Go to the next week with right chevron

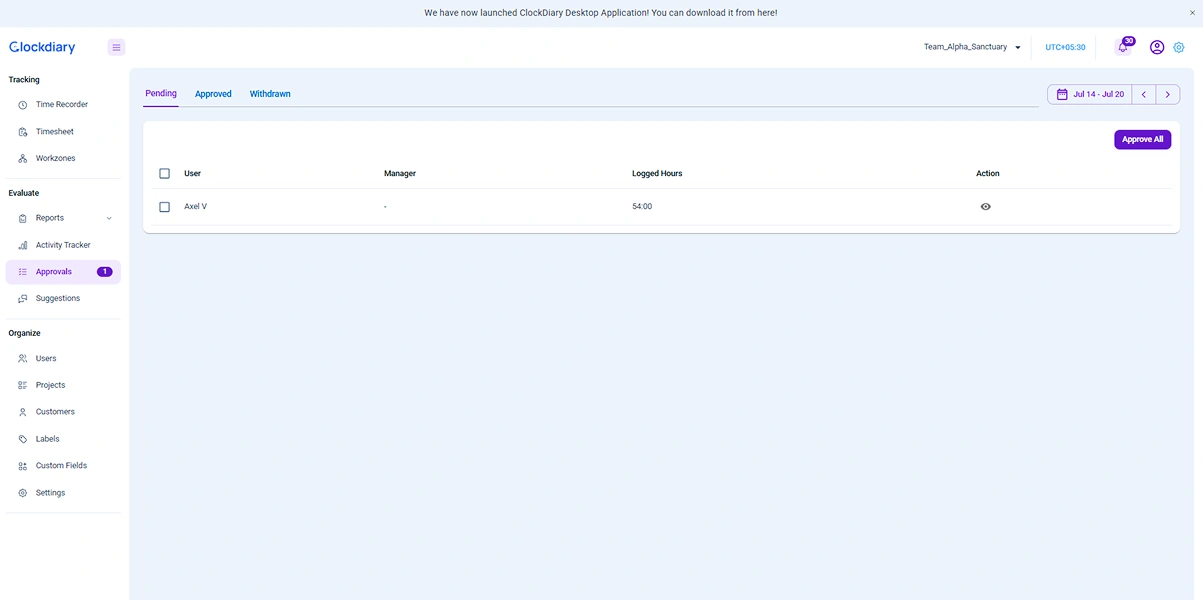pyautogui.click(x=1168, y=94)
